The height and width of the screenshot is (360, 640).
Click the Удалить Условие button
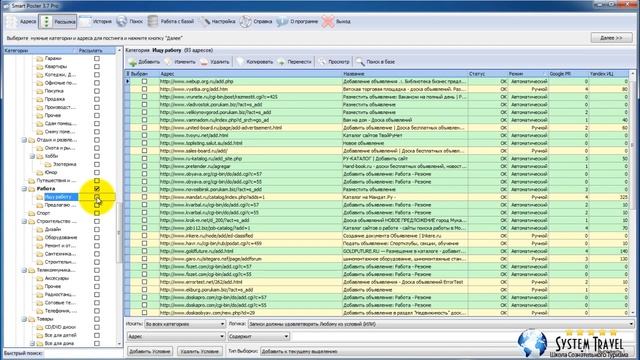(200, 351)
